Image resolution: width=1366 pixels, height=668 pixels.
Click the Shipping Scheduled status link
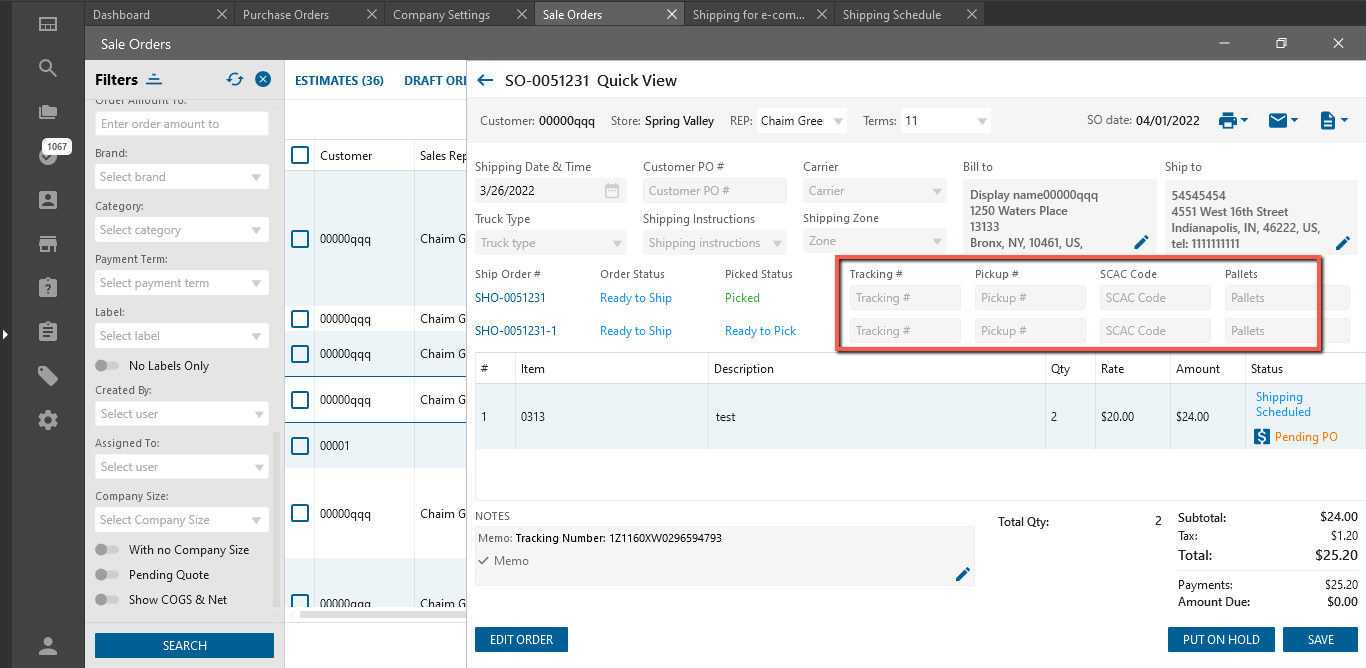[1283, 404]
